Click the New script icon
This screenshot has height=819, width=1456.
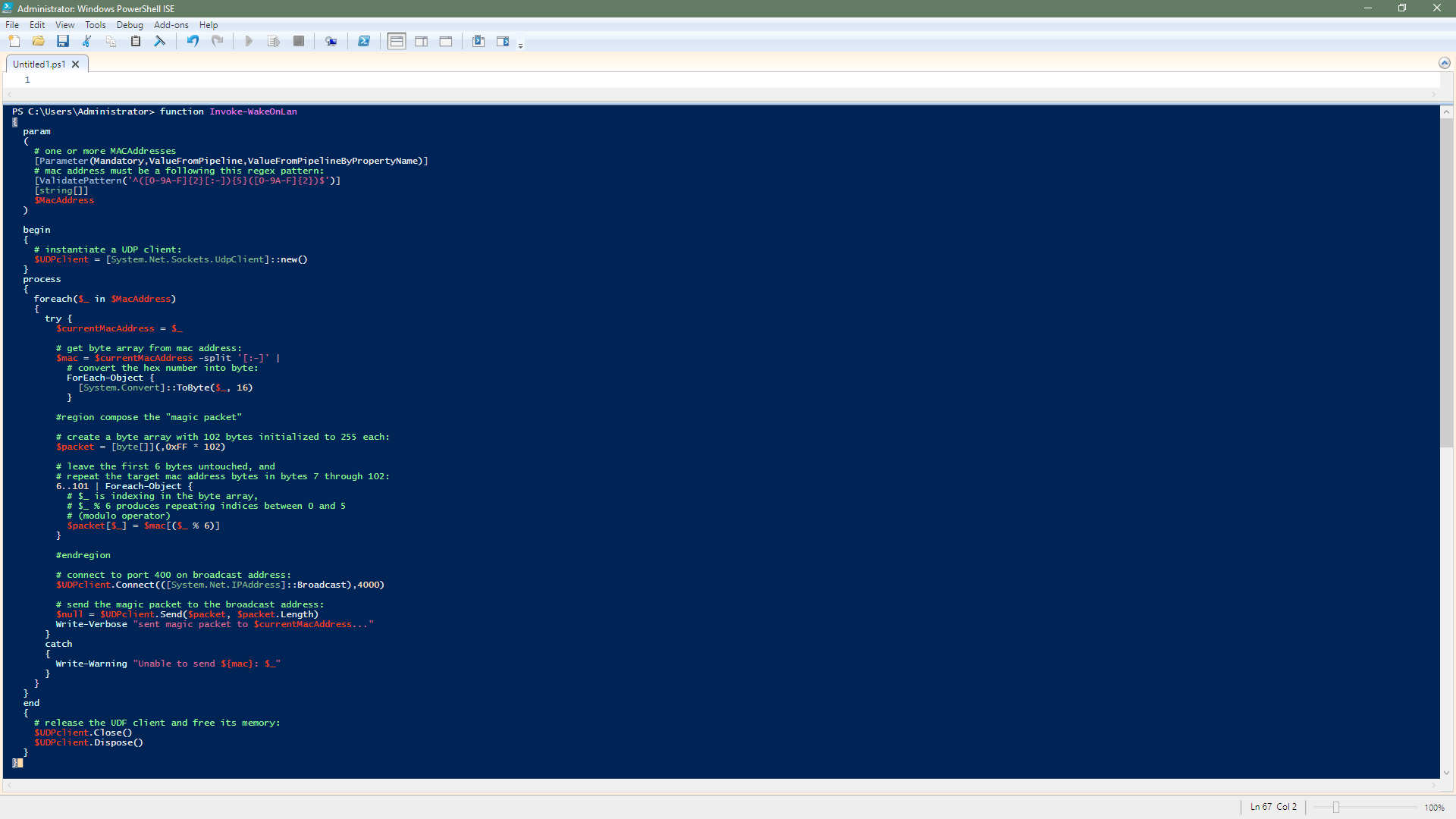pos(14,41)
